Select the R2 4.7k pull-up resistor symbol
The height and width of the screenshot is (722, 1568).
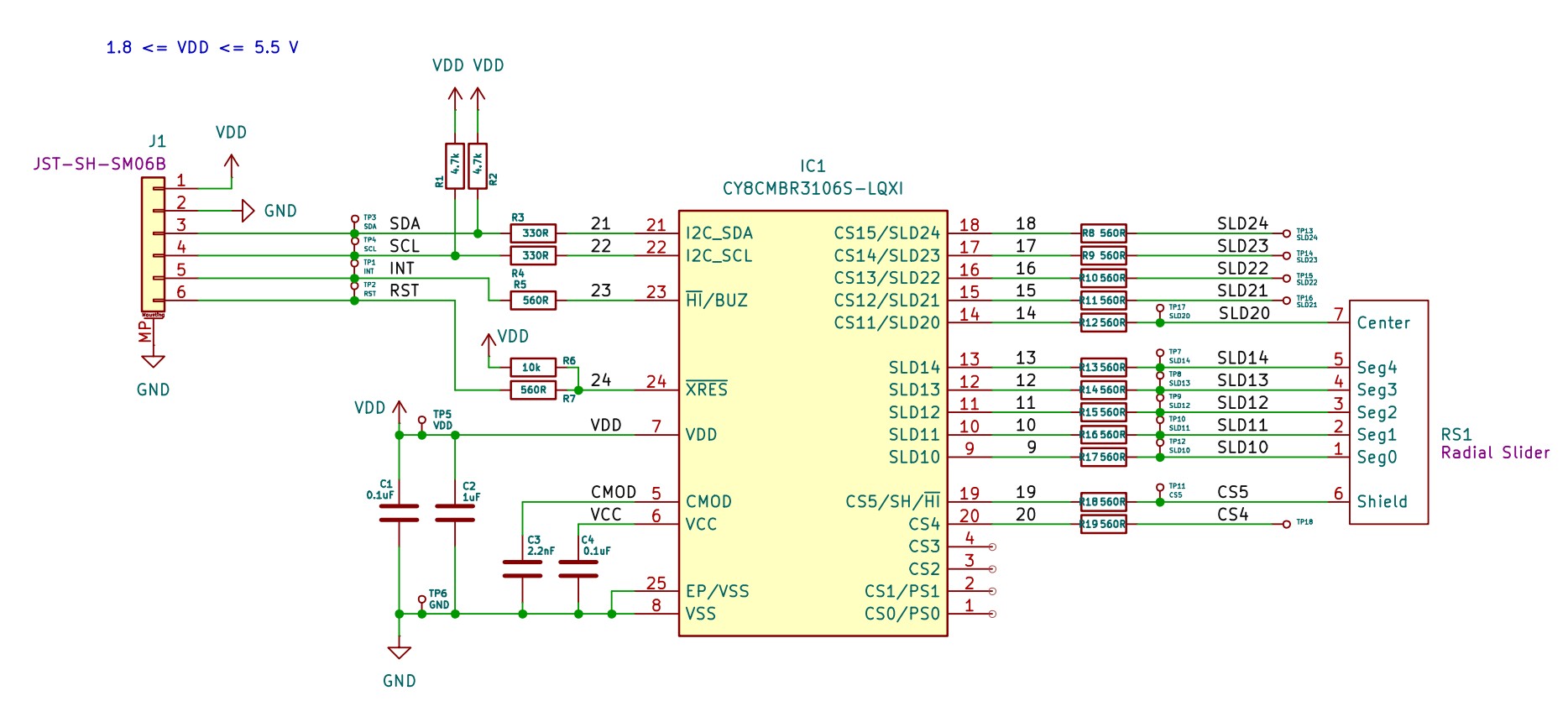tap(478, 166)
